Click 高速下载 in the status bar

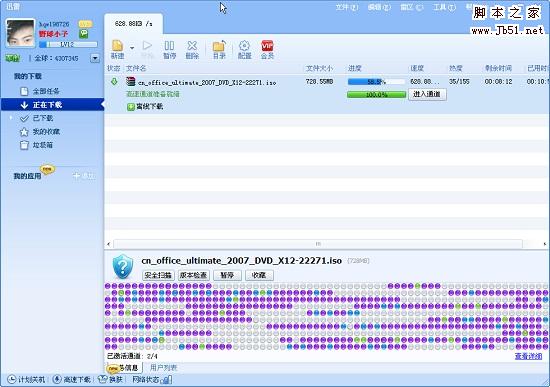point(72,379)
